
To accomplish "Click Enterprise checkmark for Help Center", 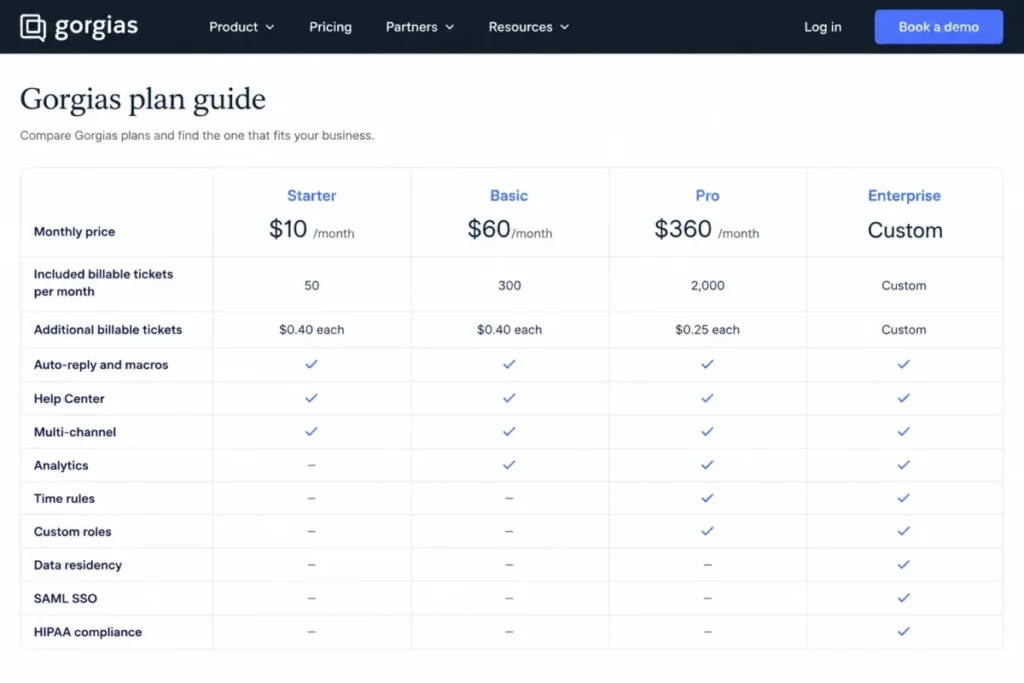I will (x=903, y=398).
